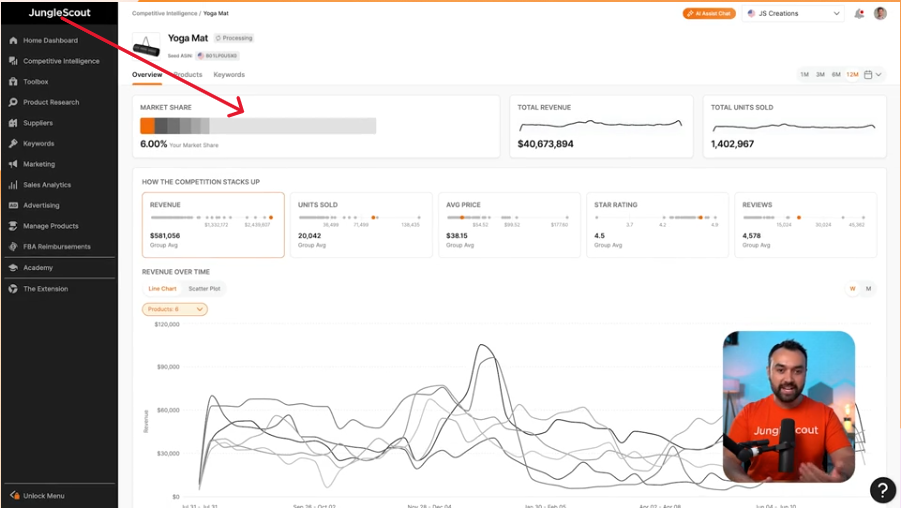901x508 pixels.
Task: Select the 1M time range
Action: tap(804, 75)
